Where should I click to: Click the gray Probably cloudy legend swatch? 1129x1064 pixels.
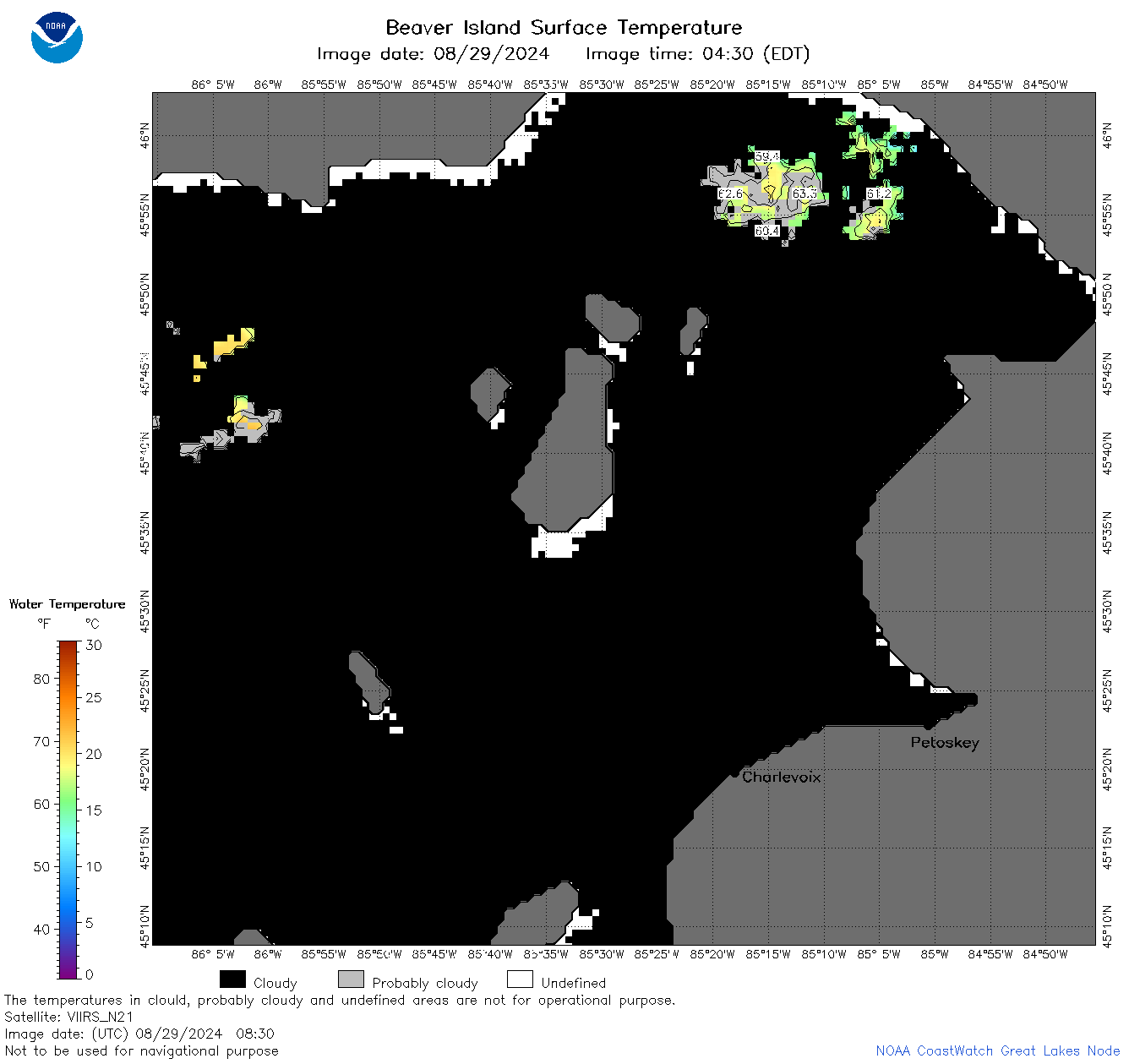click(351, 979)
